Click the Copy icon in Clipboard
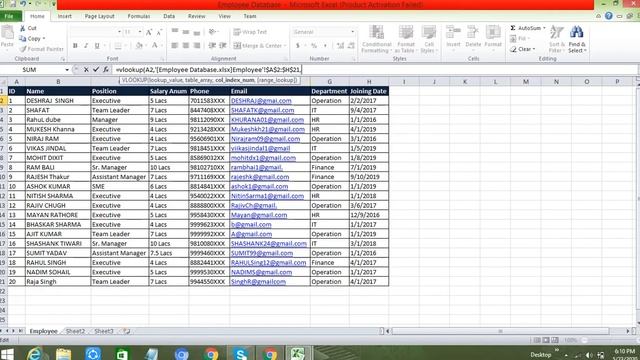The height and width of the screenshot is (360, 640). 23,38
